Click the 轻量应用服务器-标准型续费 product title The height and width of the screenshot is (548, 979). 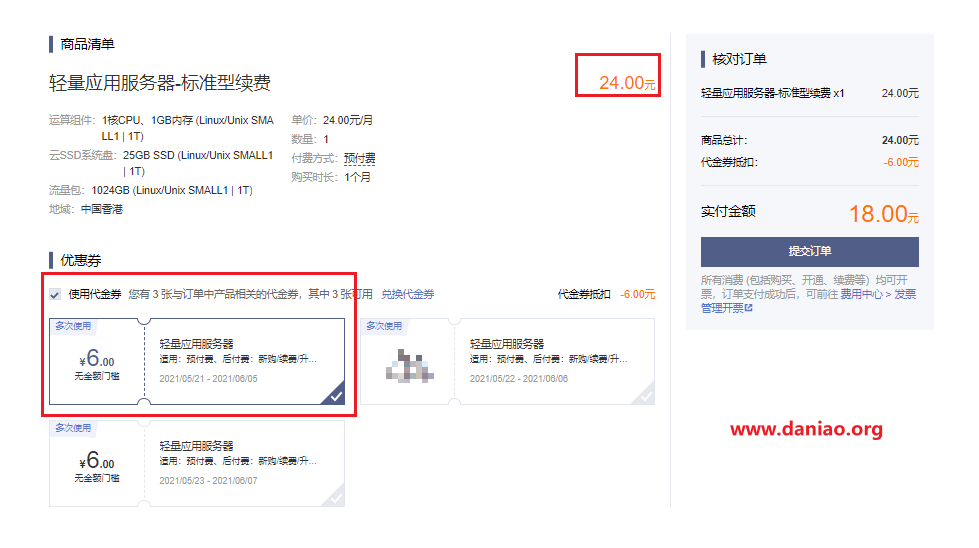[160, 83]
